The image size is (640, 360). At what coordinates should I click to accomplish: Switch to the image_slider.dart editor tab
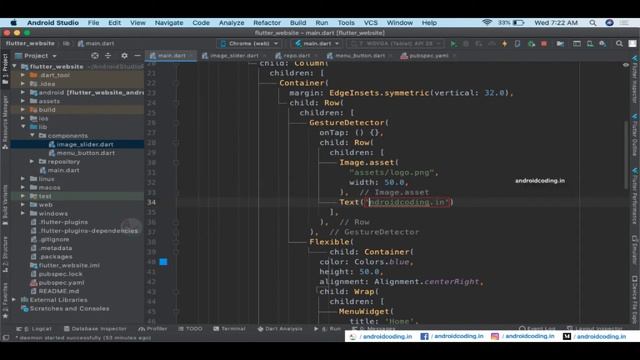[x=233, y=56]
